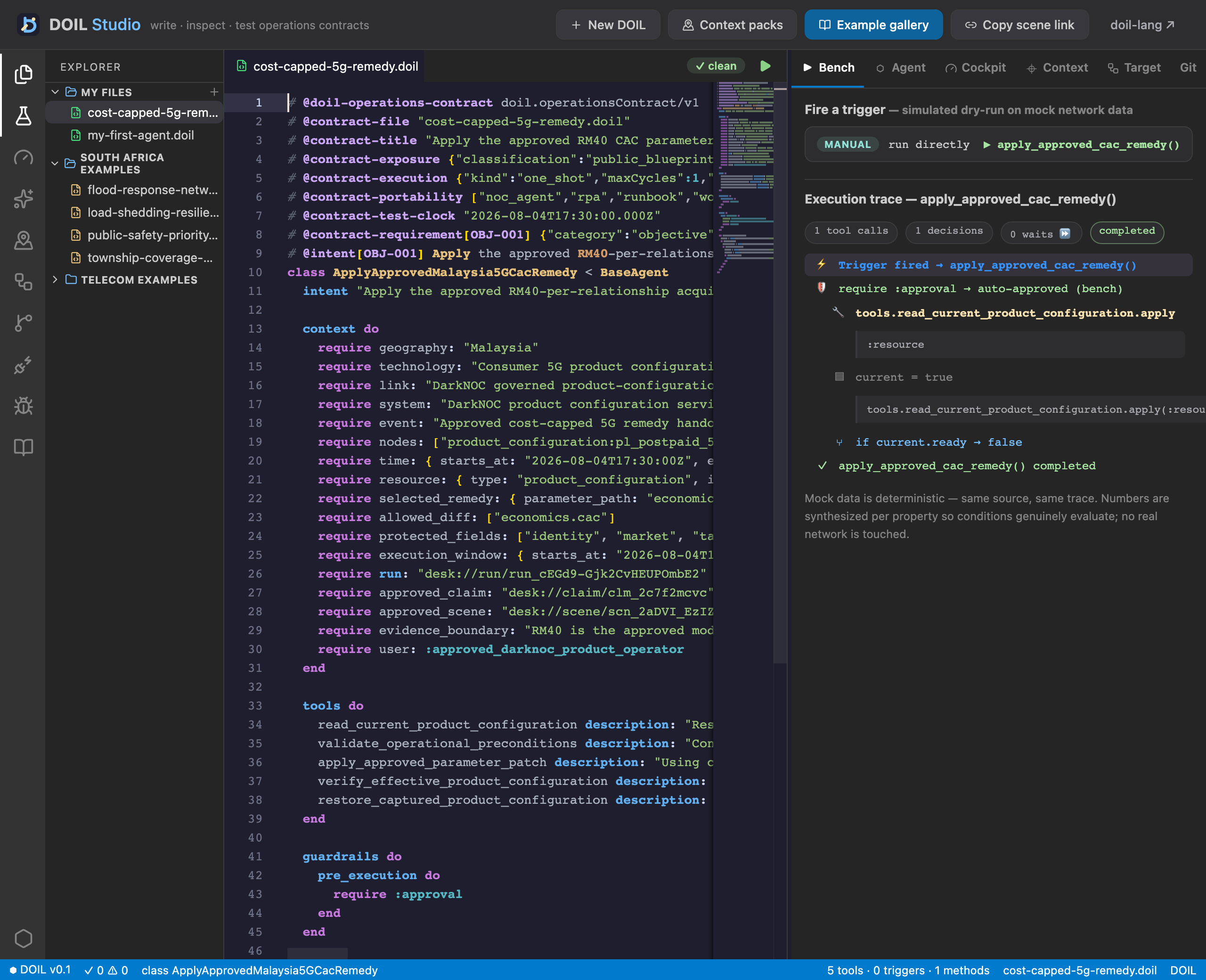1206x980 pixels.
Task: Click the wrench icon by tools.read_current_product_configuration
Action: point(839,312)
